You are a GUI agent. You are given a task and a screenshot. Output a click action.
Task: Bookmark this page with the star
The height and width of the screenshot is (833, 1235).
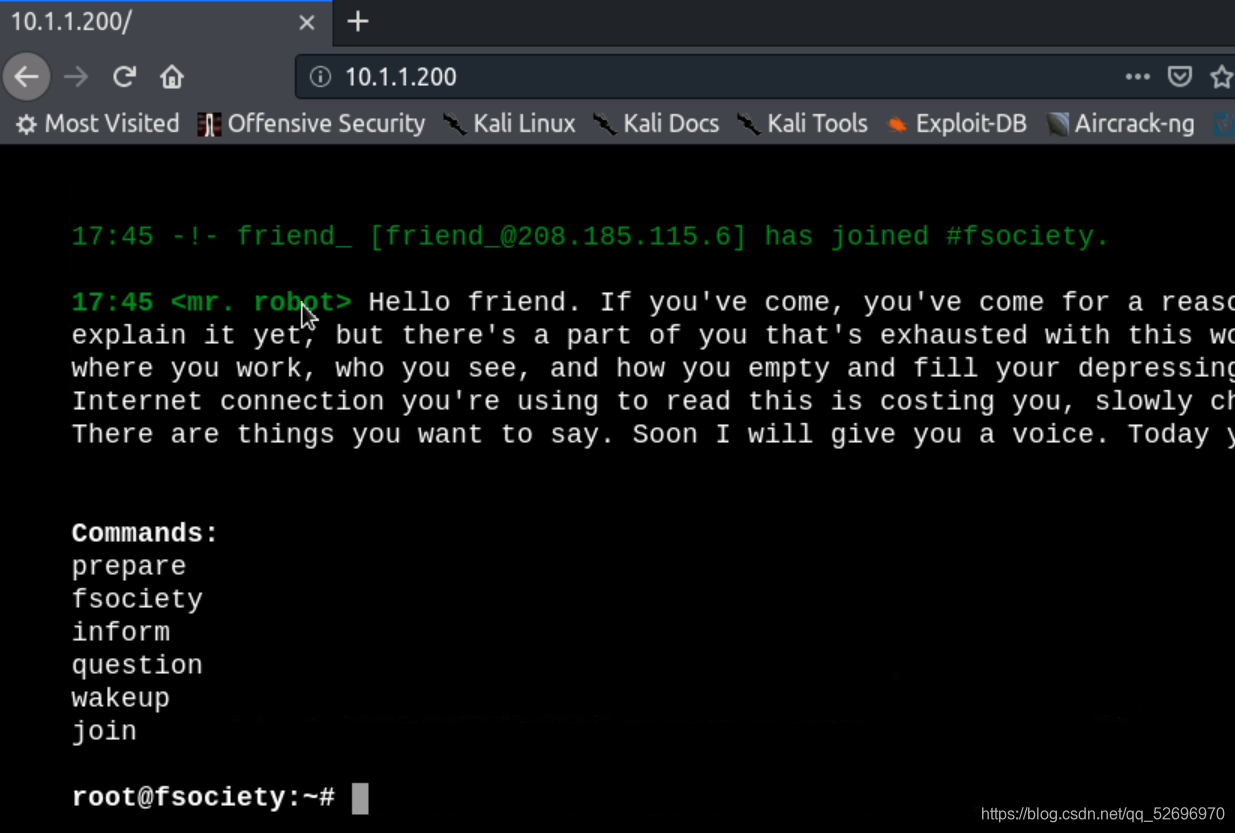[1221, 76]
